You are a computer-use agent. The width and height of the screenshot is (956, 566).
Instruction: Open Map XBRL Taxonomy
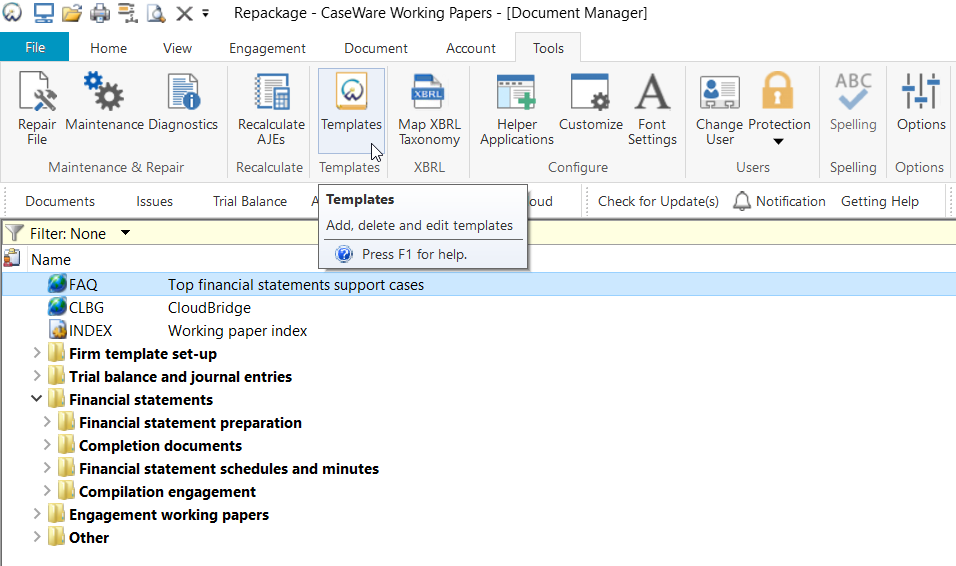tap(429, 109)
